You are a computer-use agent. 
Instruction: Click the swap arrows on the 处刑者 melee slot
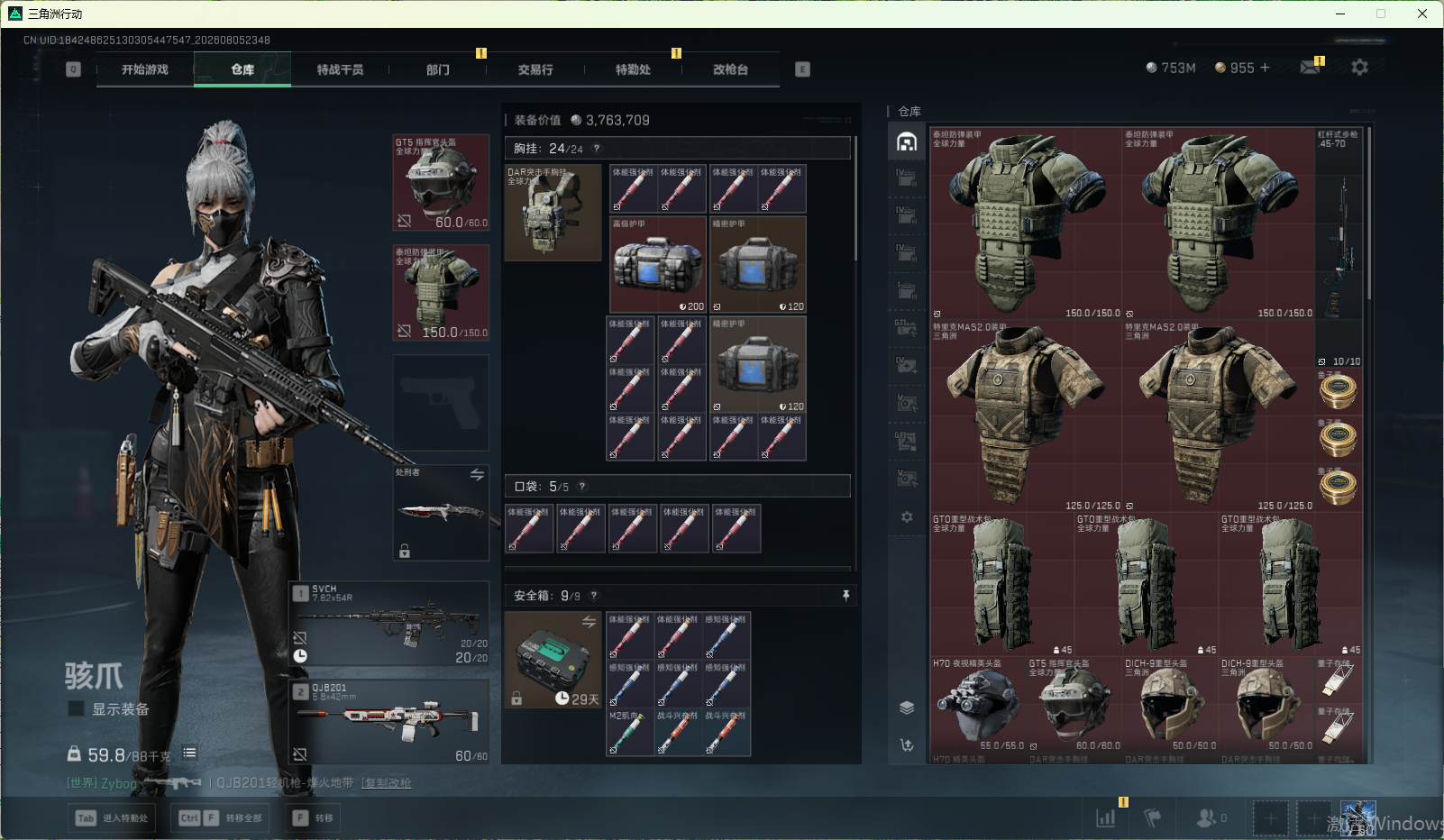477,474
